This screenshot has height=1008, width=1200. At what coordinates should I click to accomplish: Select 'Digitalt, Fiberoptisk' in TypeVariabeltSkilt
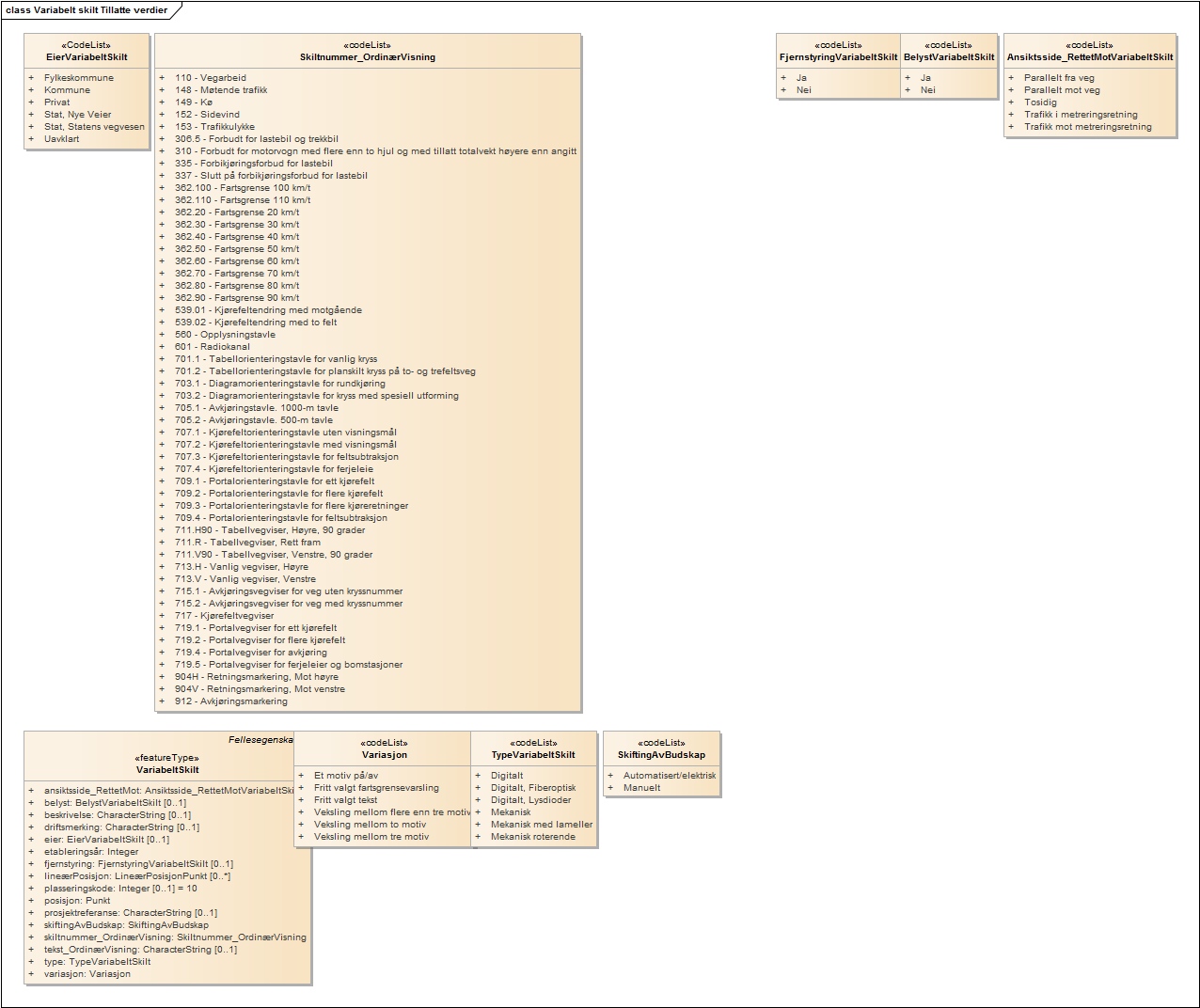click(533, 788)
